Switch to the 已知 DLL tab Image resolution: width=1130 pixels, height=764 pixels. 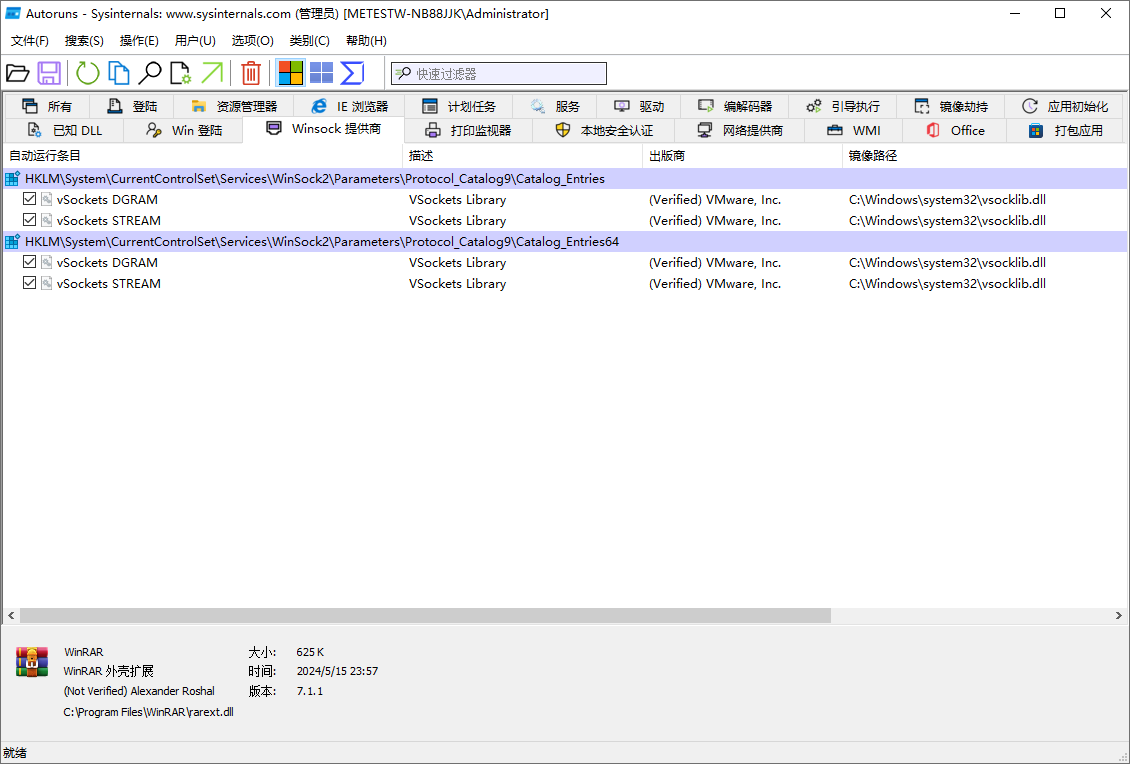(x=64, y=130)
